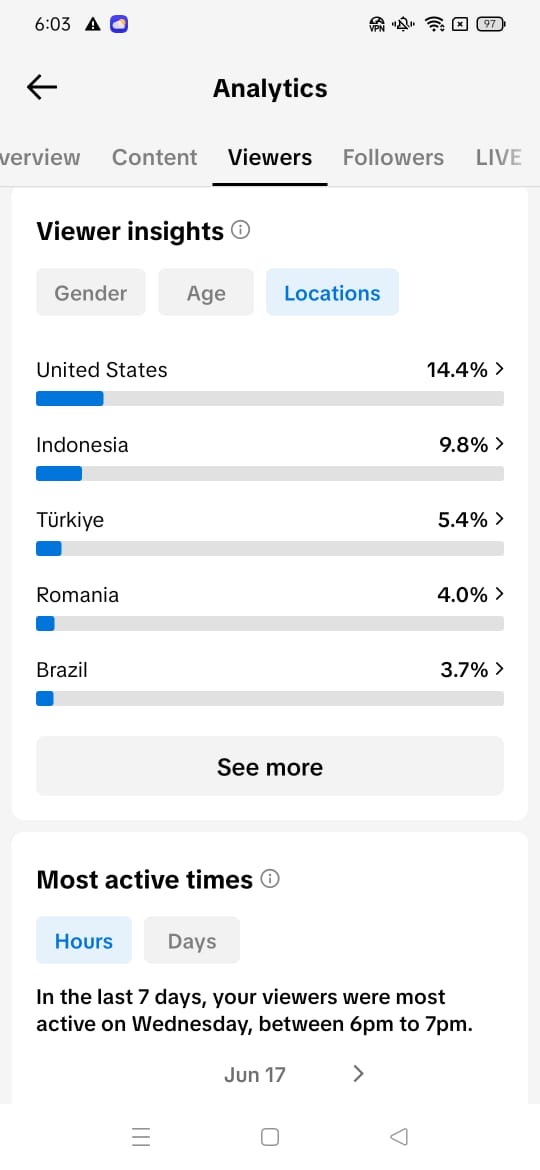Screen dimensions: 540x1170
Task: Expand United States location chevron
Action: tap(500, 369)
